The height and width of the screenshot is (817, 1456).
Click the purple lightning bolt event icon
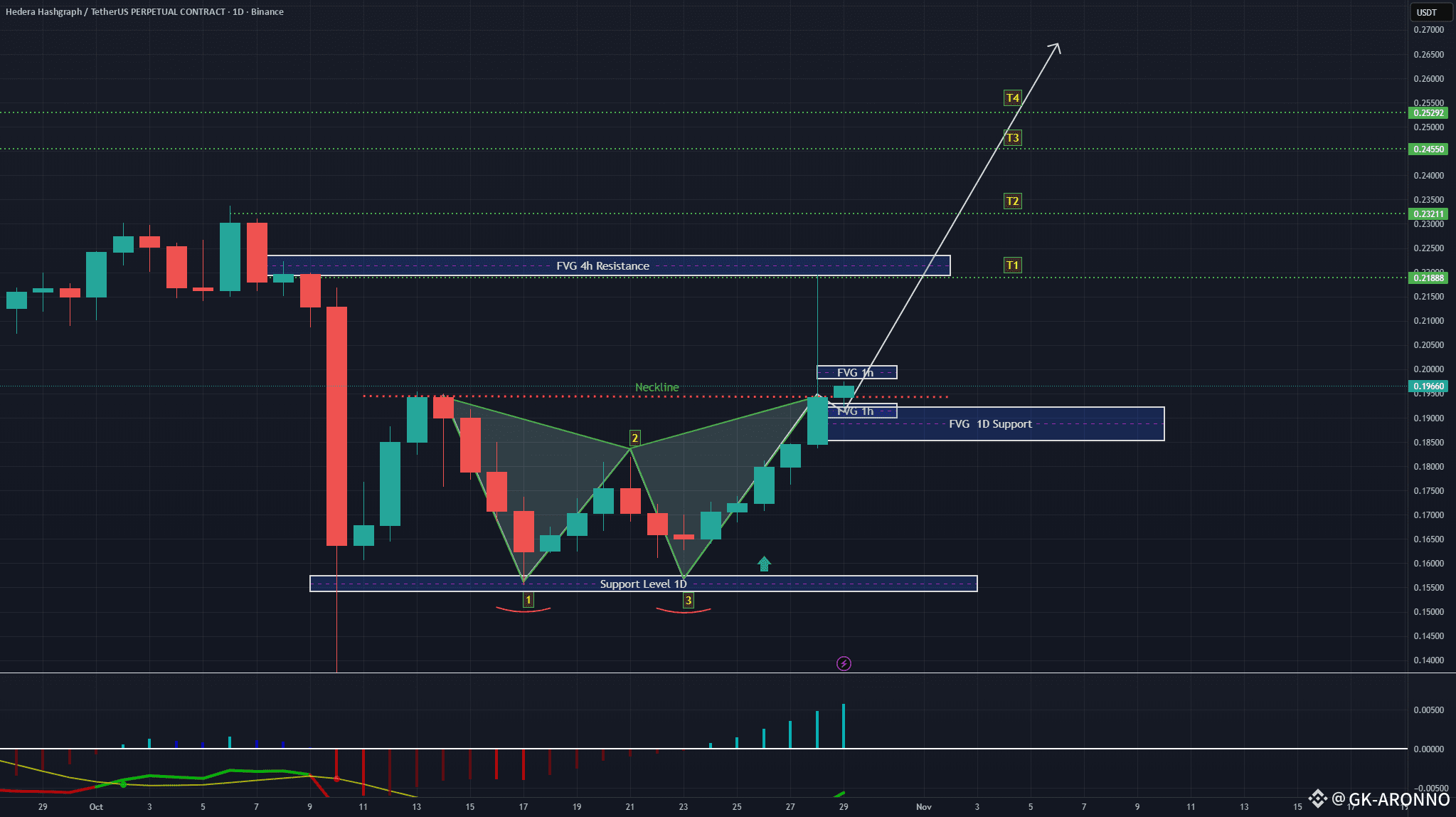pos(844,664)
